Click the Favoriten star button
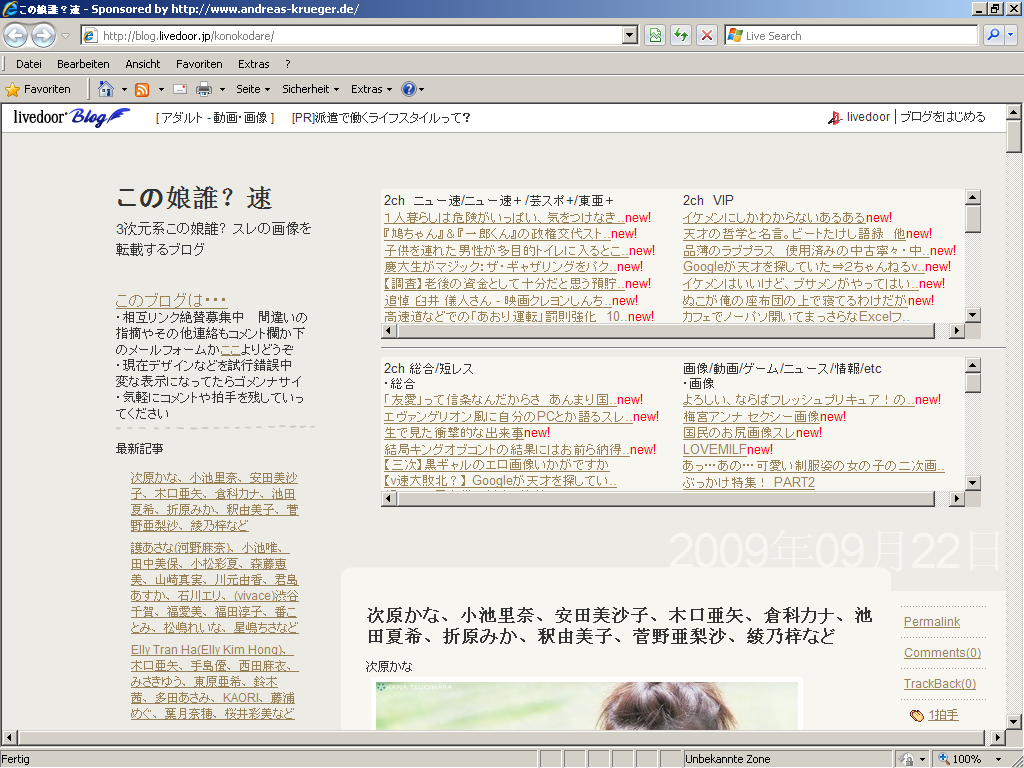 click(x=38, y=89)
